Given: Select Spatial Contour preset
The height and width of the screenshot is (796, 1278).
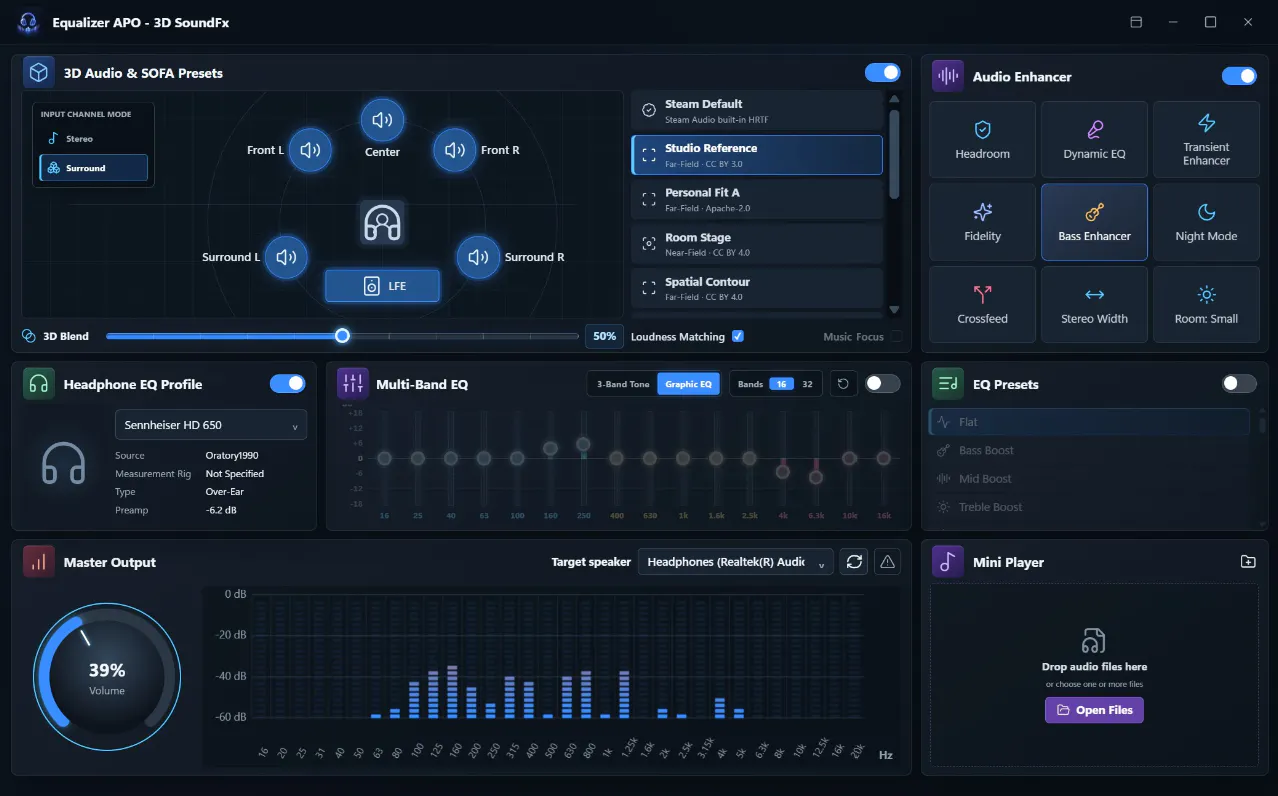Looking at the screenshot, I should (x=757, y=288).
